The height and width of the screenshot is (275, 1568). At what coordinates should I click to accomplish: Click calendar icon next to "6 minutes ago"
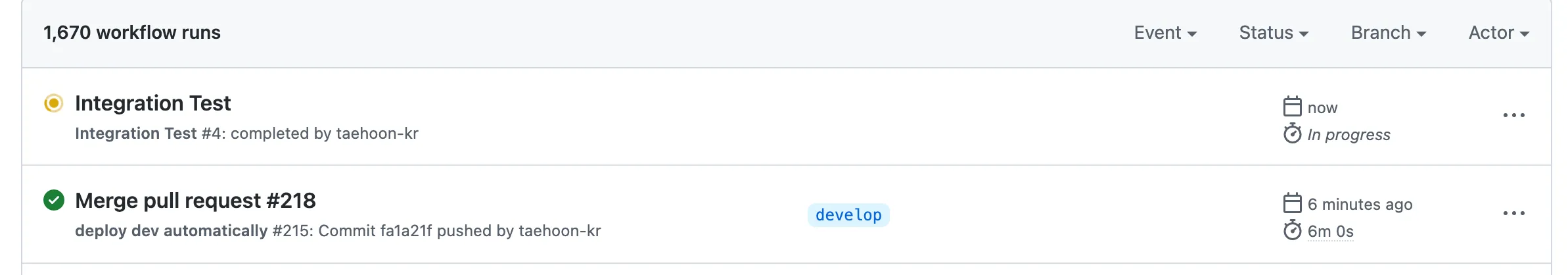click(x=1292, y=203)
